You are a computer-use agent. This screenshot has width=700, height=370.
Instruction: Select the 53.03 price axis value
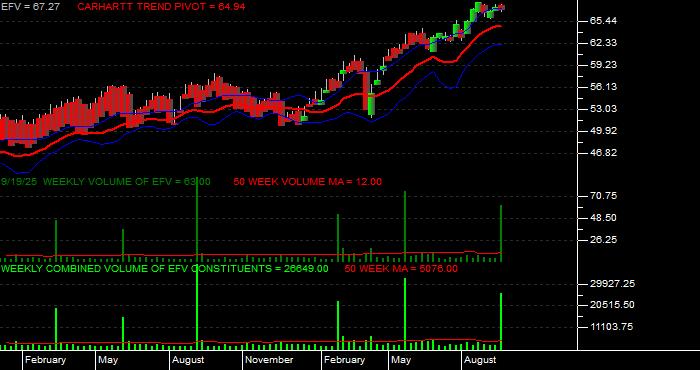click(x=603, y=109)
